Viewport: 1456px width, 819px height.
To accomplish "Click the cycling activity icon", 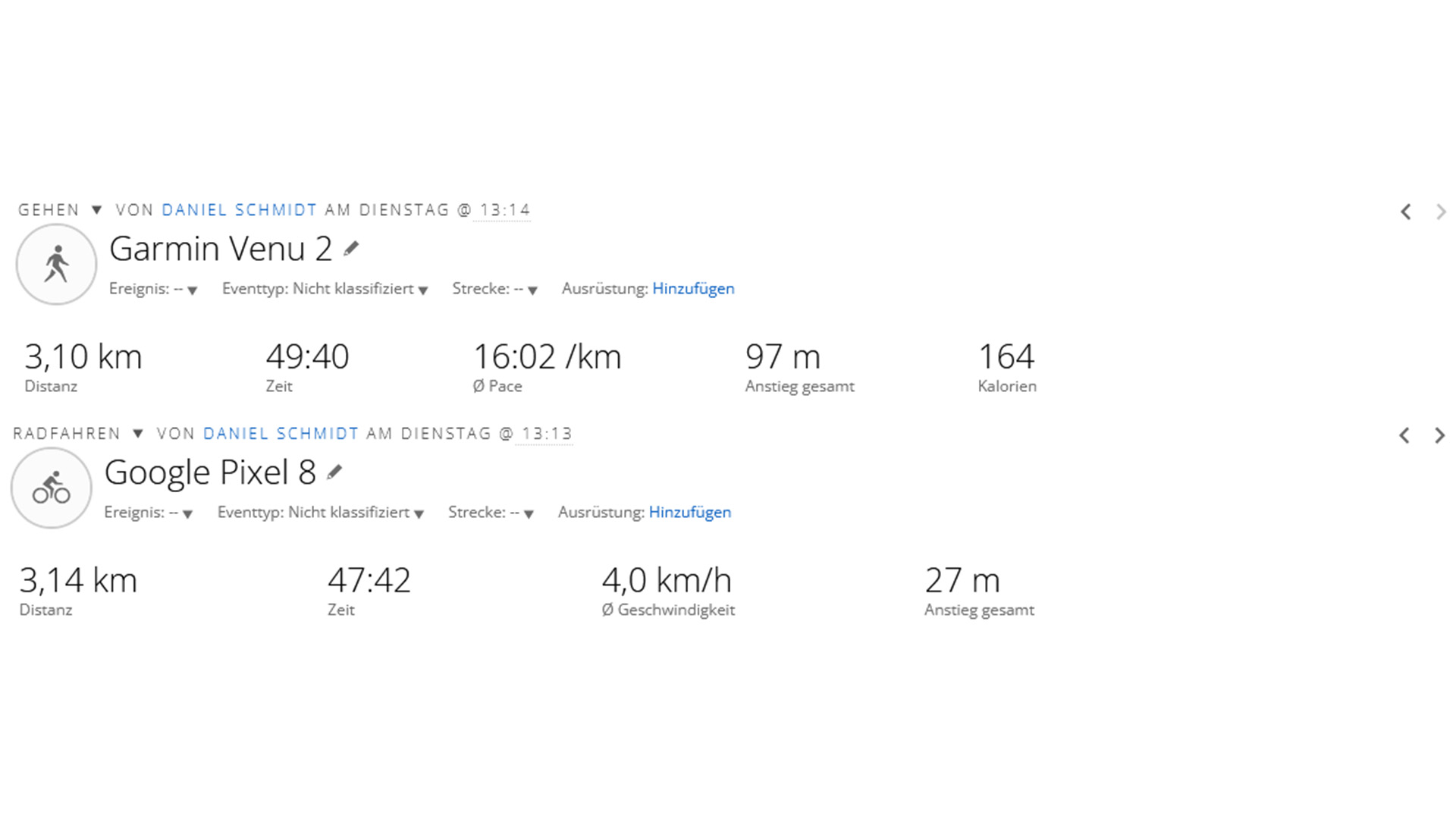I will point(52,488).
